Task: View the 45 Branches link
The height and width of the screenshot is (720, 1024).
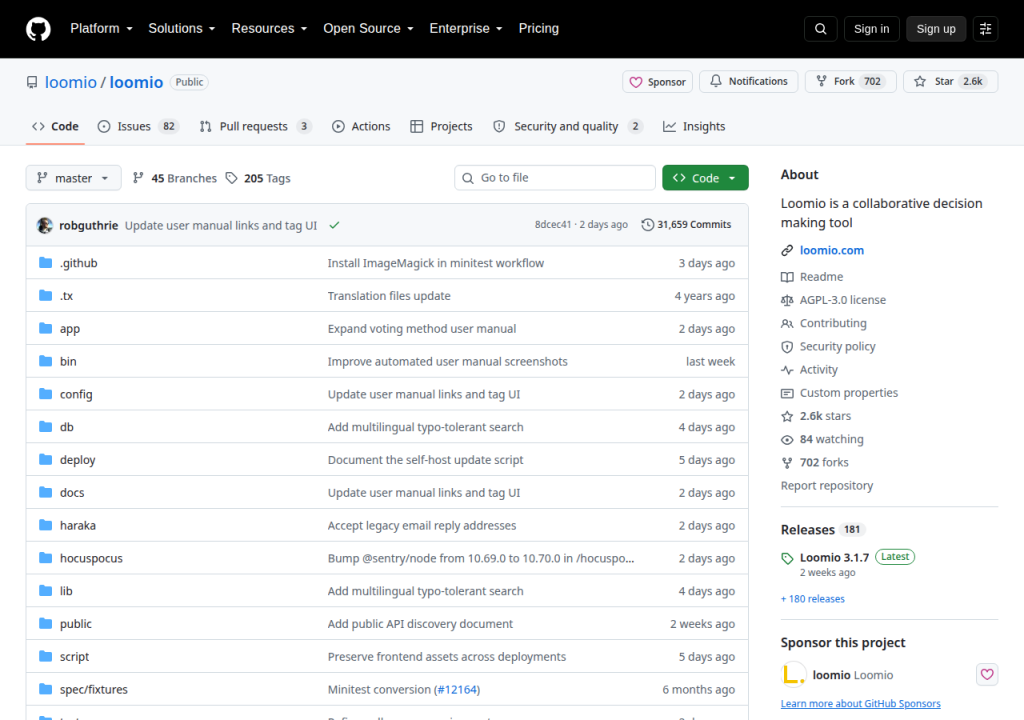Action: tap(174, 178)
